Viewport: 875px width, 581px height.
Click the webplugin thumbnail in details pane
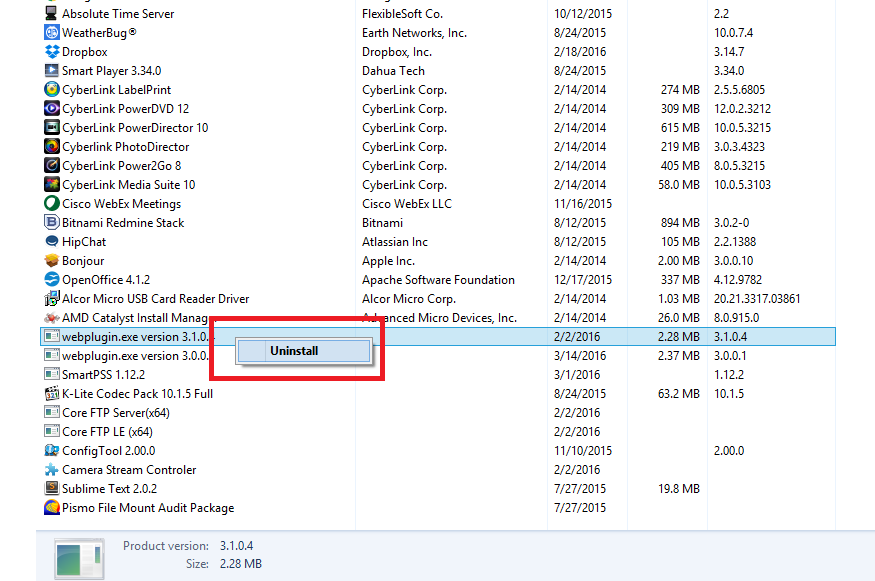point(79,559)
